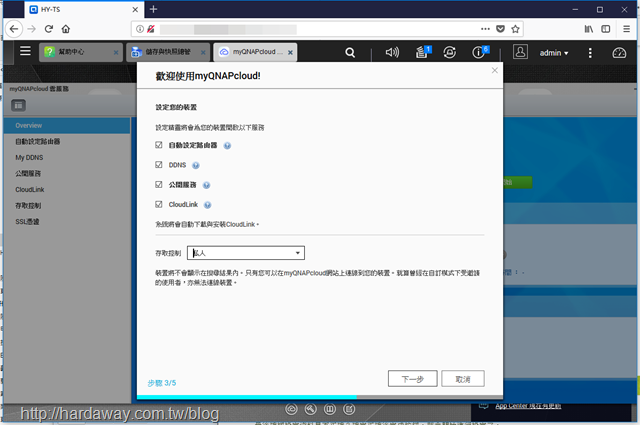Close the myQNAPcloud welcome dialog

coord(495,70)
